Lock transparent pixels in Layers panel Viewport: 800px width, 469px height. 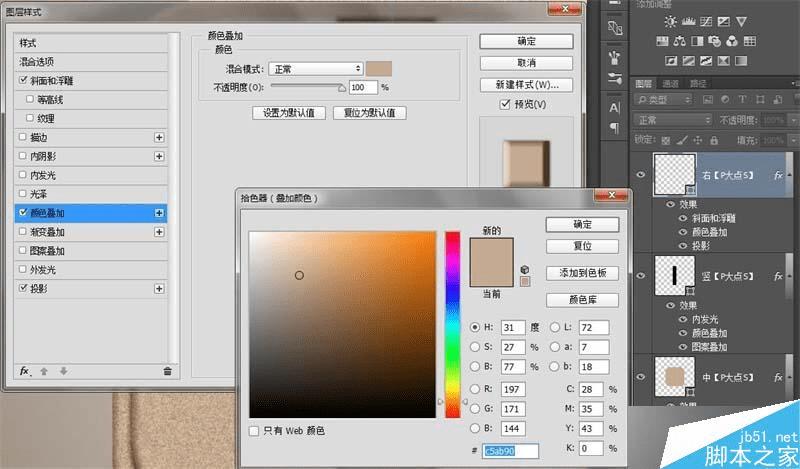[x=666, y=140]
